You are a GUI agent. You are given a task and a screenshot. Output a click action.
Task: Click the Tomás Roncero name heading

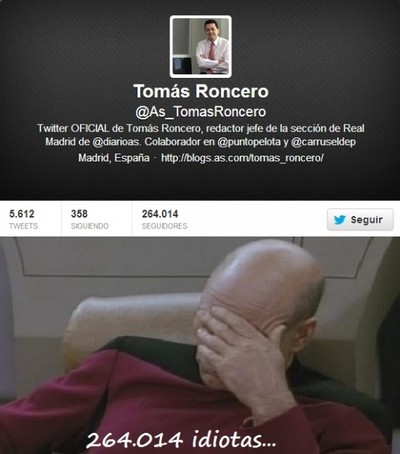pos(201,91)
